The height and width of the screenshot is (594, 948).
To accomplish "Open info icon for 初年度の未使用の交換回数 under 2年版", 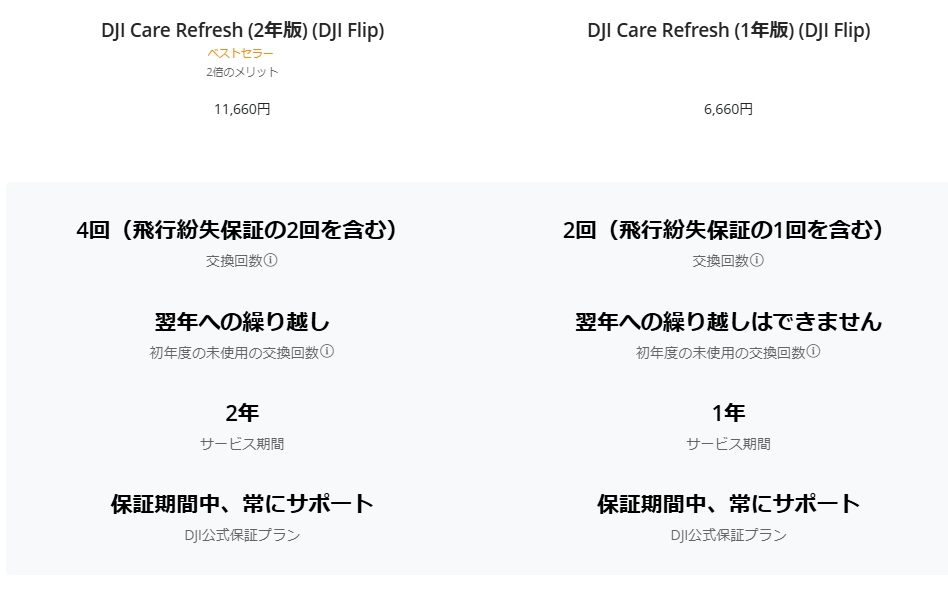I will point(327,352).
